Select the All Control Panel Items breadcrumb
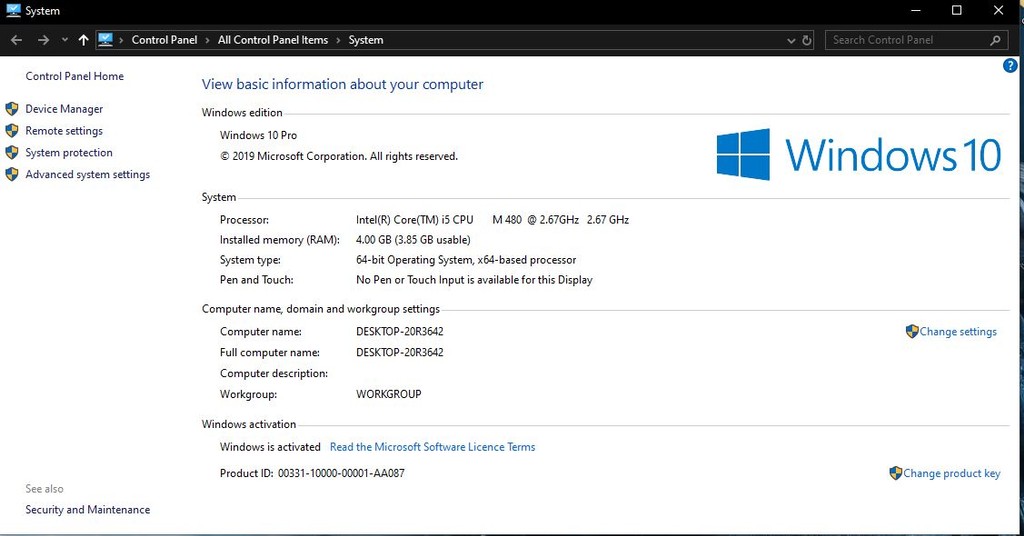The height and width of the screenshot is (536, 1024). tap(272, 40)
